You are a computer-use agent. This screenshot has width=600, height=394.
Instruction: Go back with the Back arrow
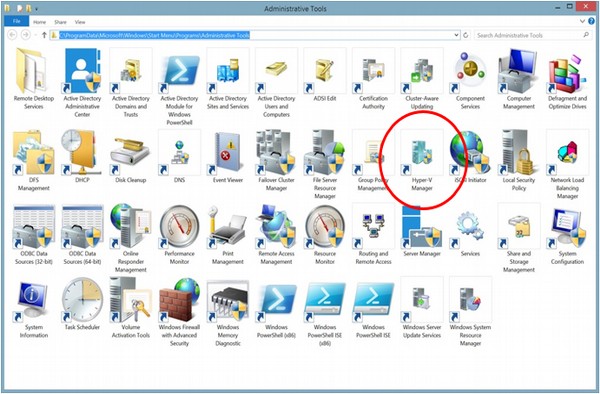coord(12,35)
